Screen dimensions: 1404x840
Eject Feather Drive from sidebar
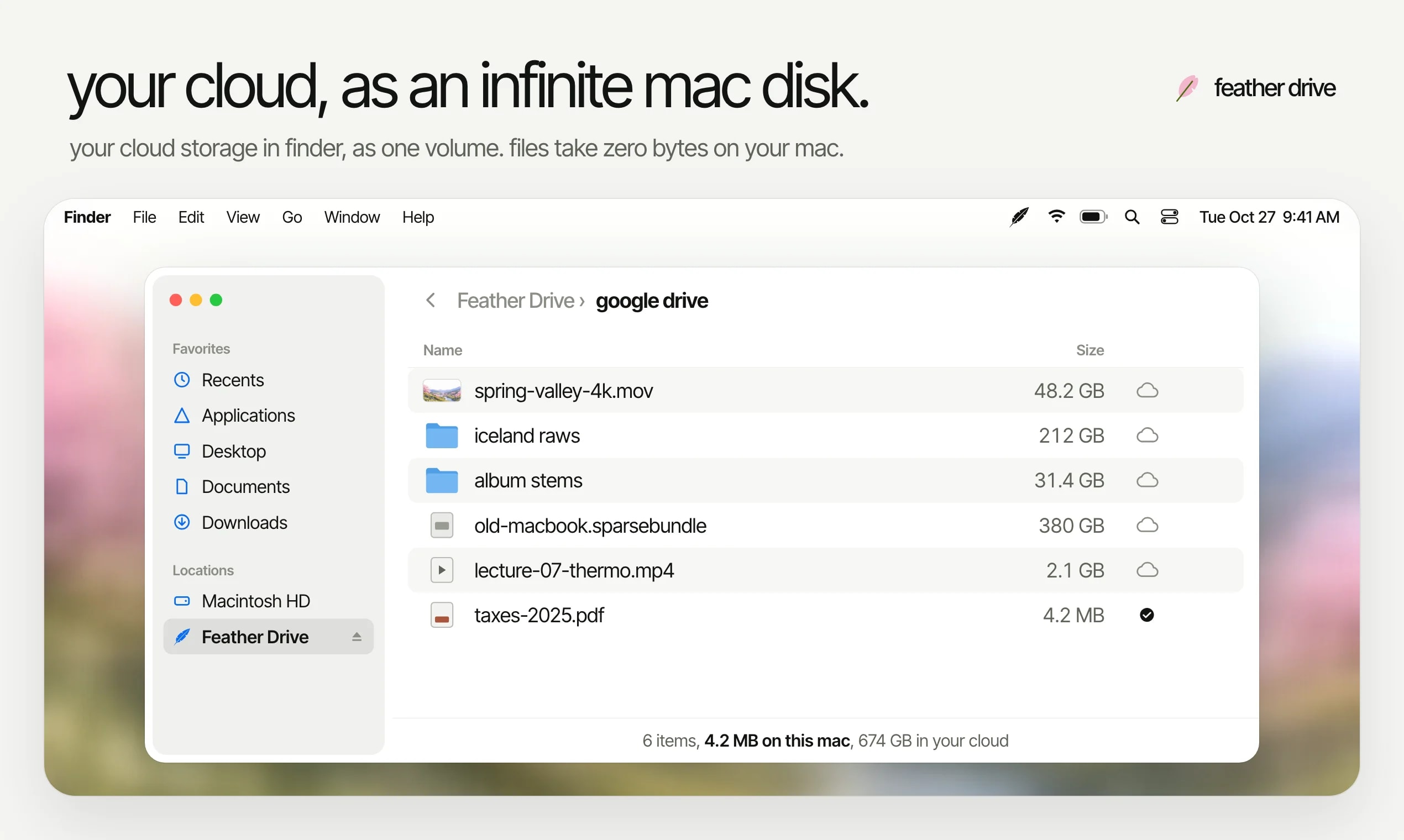(x=357, y=637)
